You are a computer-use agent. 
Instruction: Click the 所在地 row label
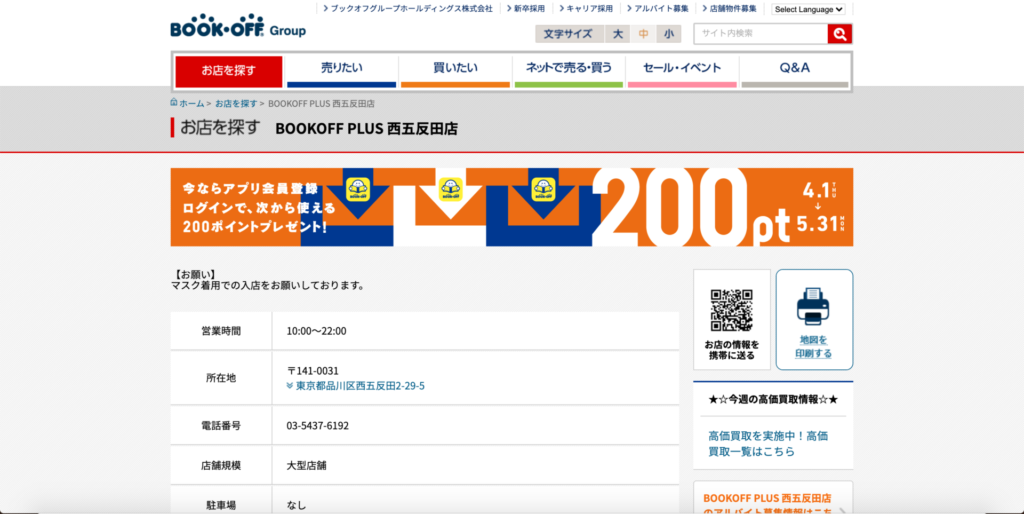tap(221, 378)
